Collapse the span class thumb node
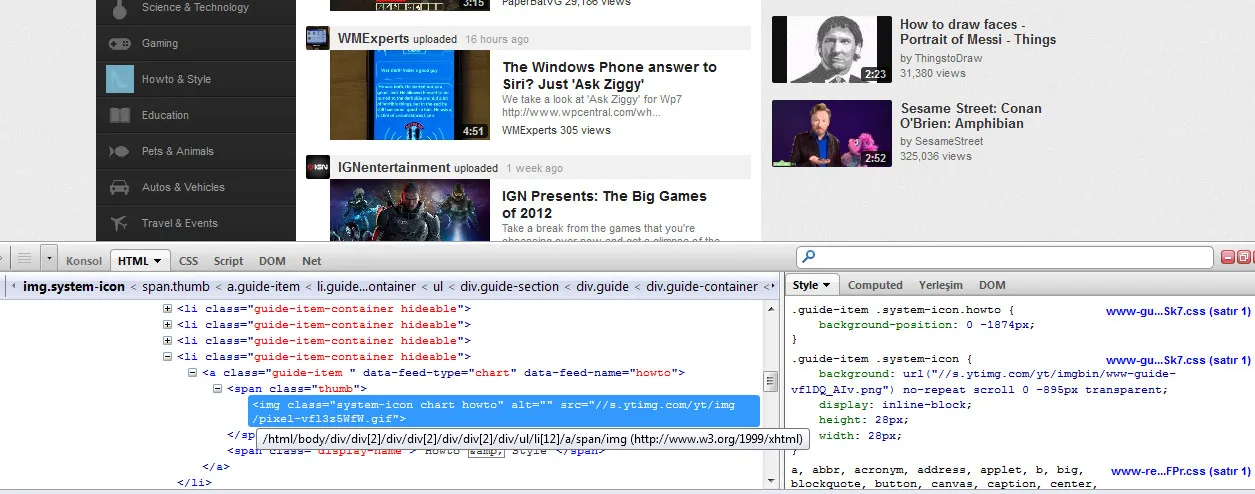 coord(217,388)
